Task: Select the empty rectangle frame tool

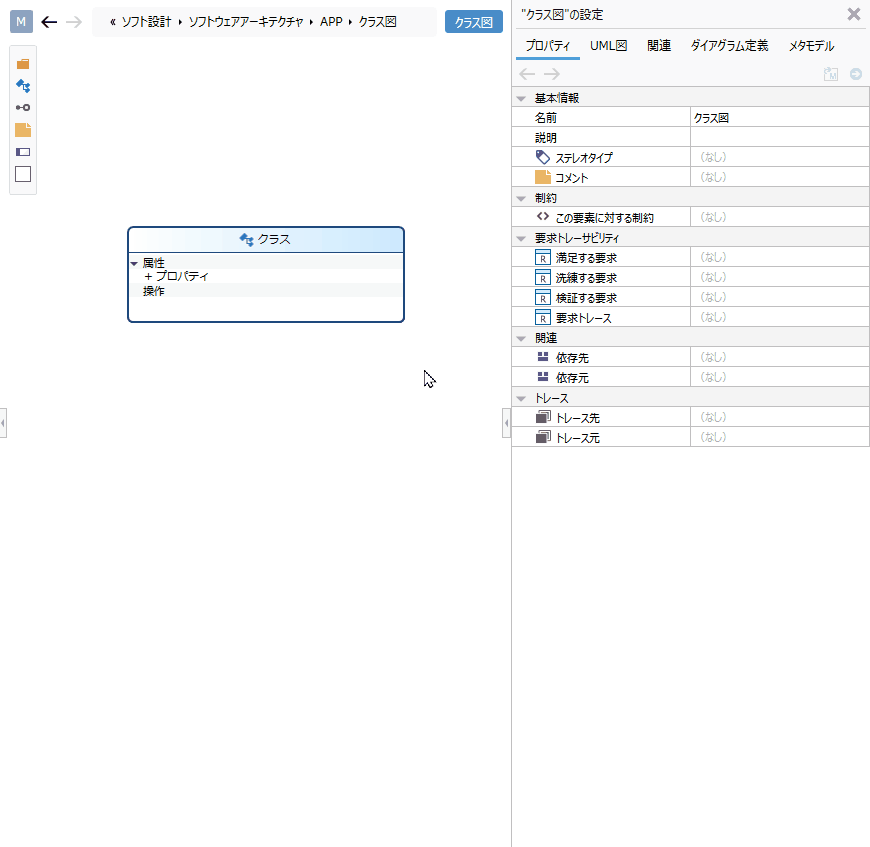Action: (23, 174)
